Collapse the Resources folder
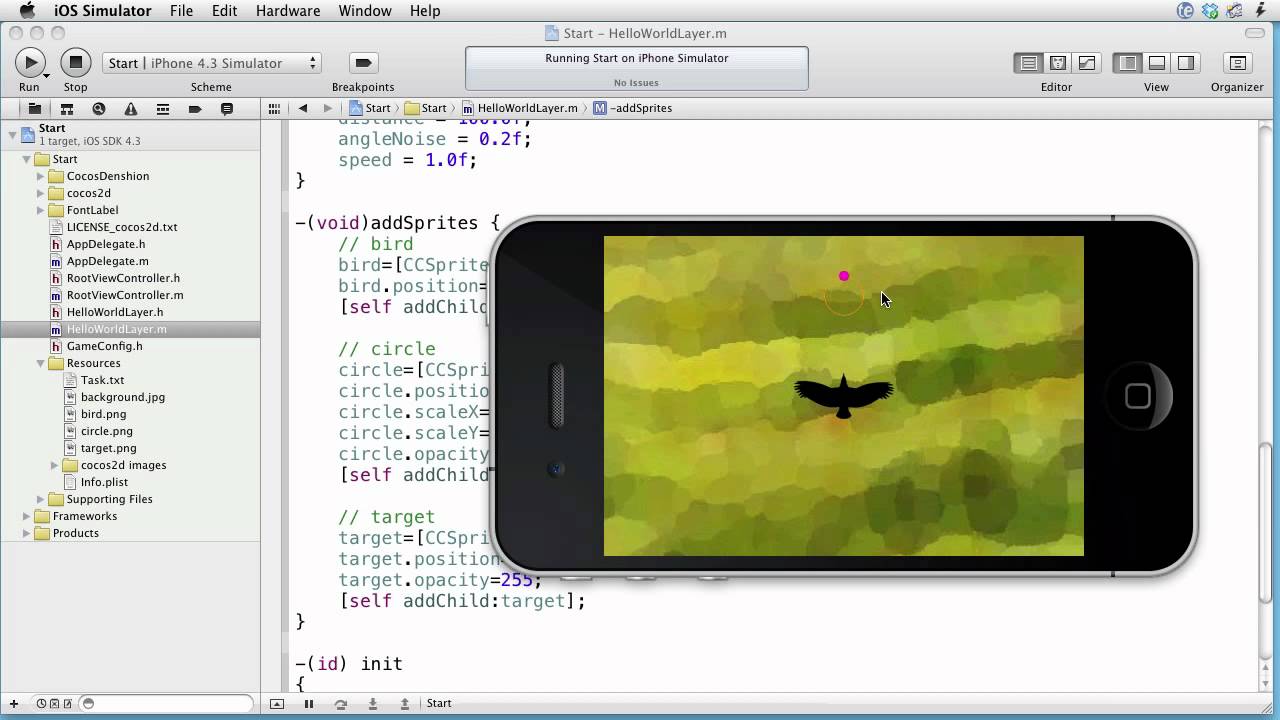This screenshot has width=1280, height=720. [x=41, y=363]
